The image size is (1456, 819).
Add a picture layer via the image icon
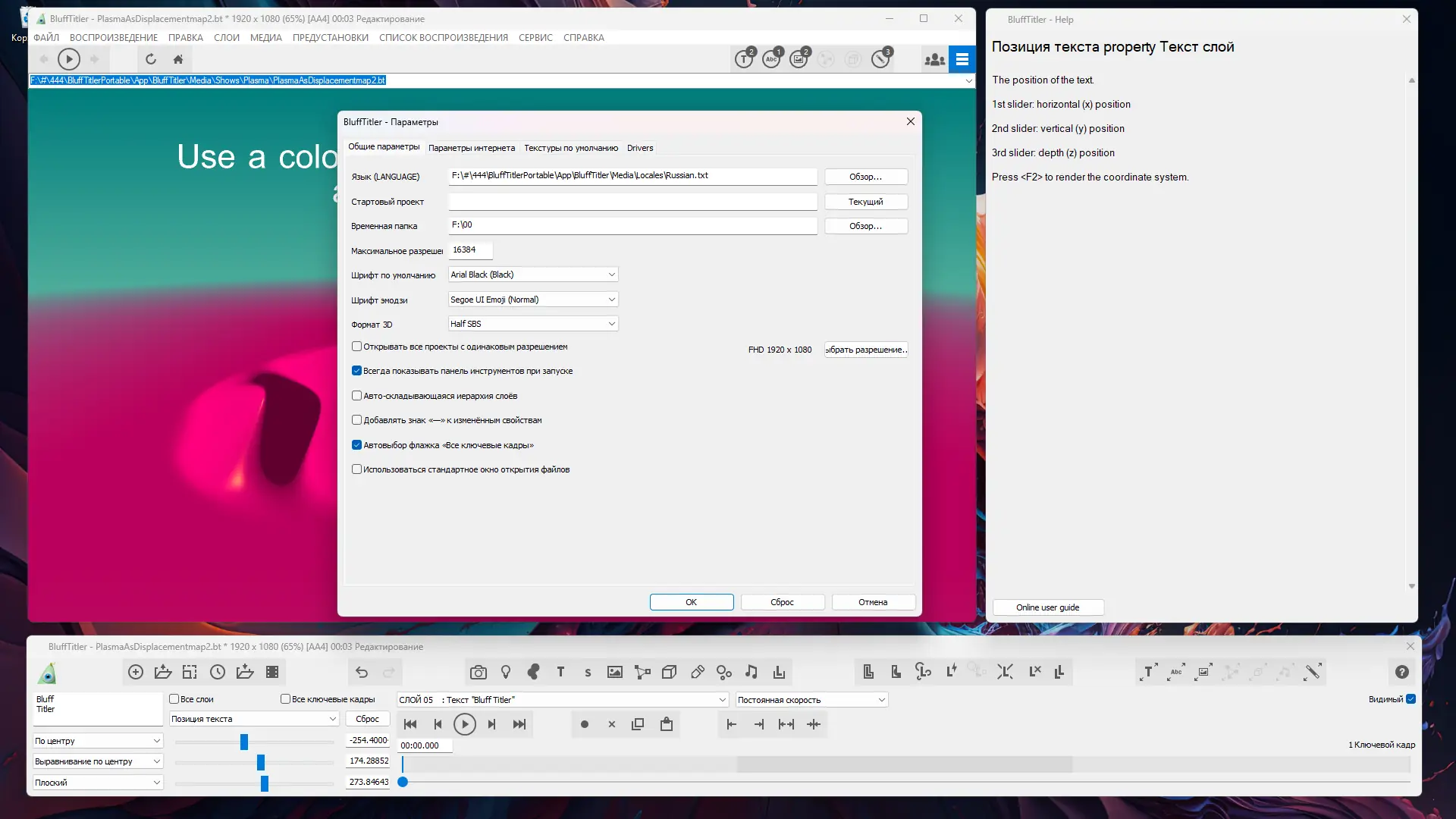click(615, 673)
